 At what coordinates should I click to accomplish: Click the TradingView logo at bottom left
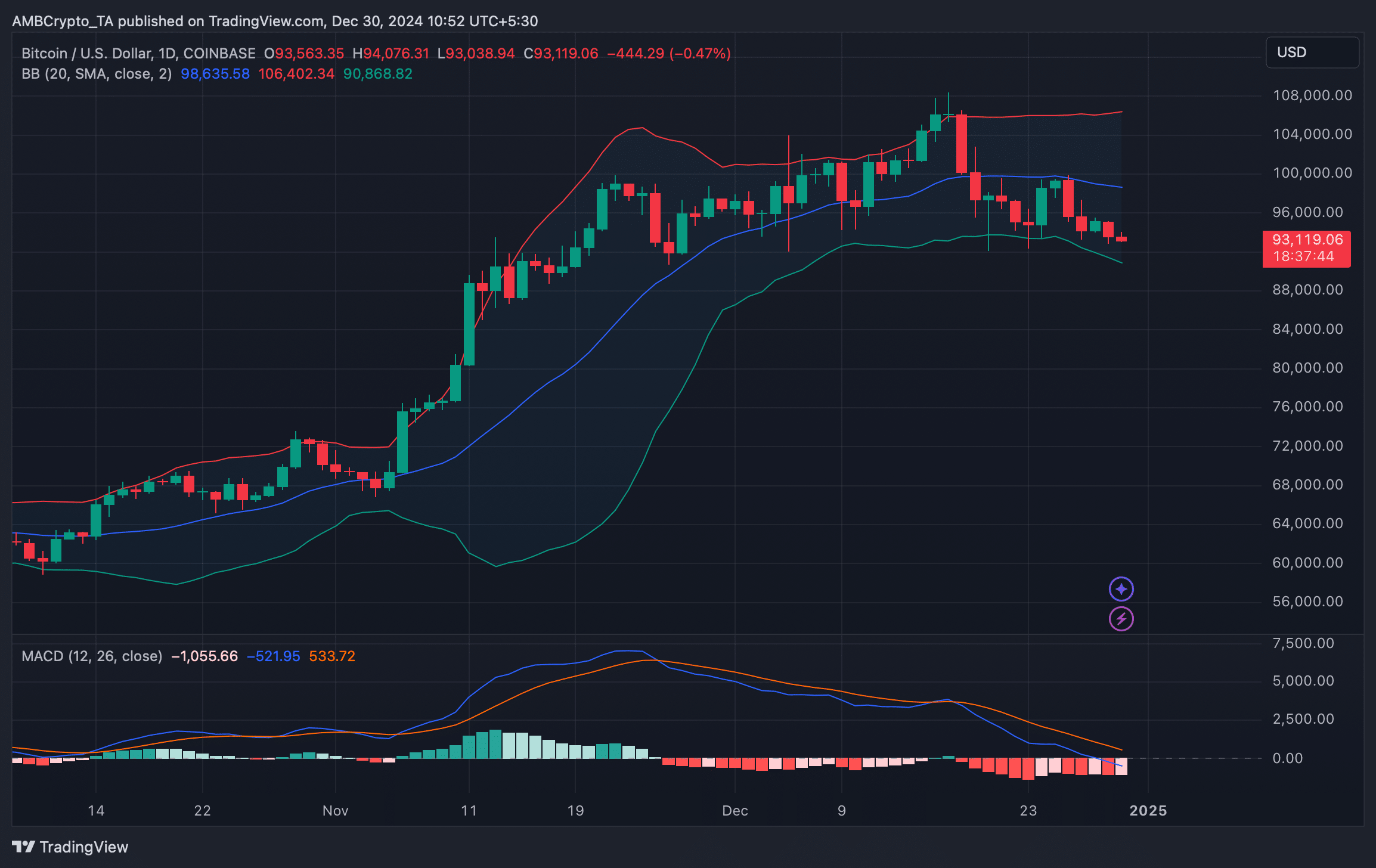70,847
